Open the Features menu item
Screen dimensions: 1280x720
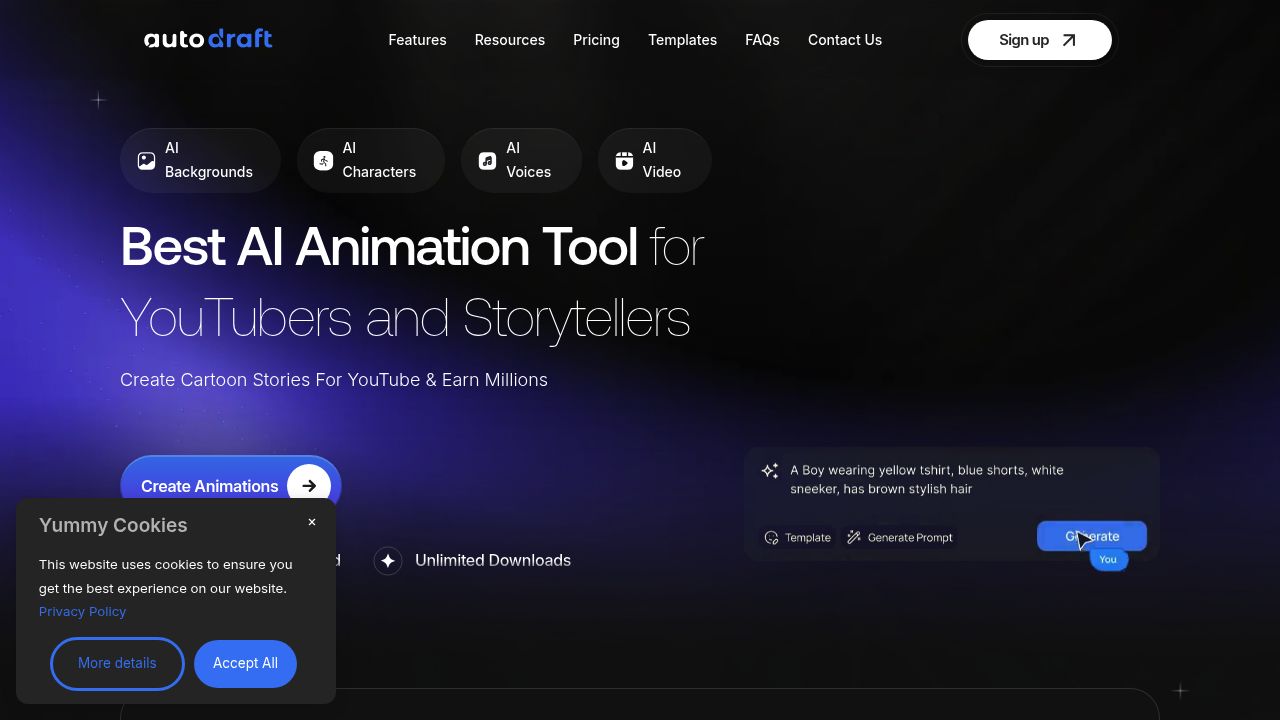(417, 40)
